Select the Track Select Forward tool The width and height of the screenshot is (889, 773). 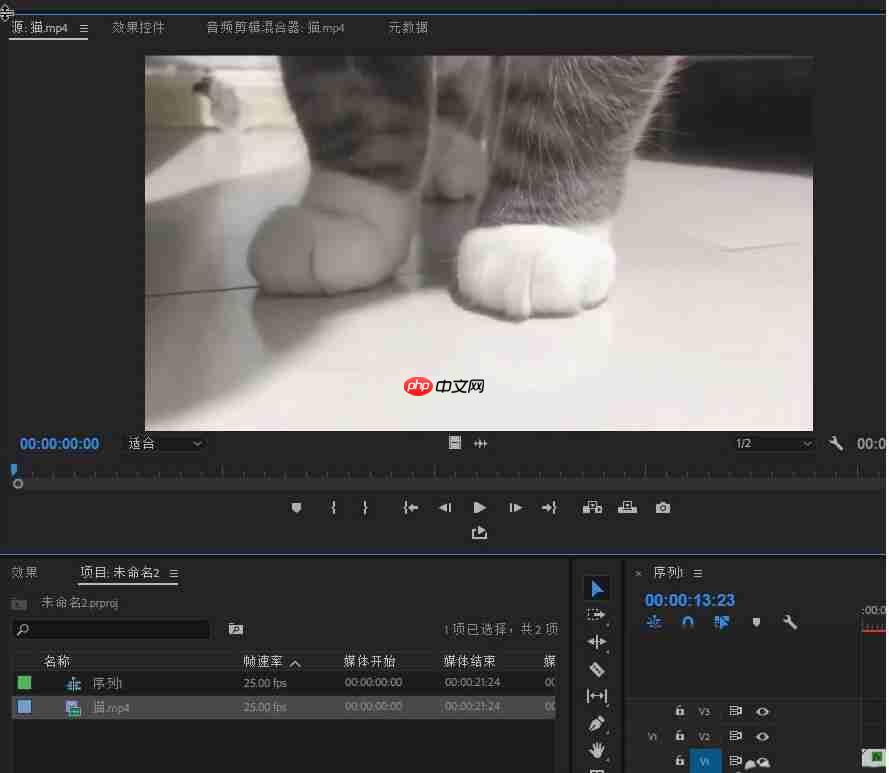597,615
